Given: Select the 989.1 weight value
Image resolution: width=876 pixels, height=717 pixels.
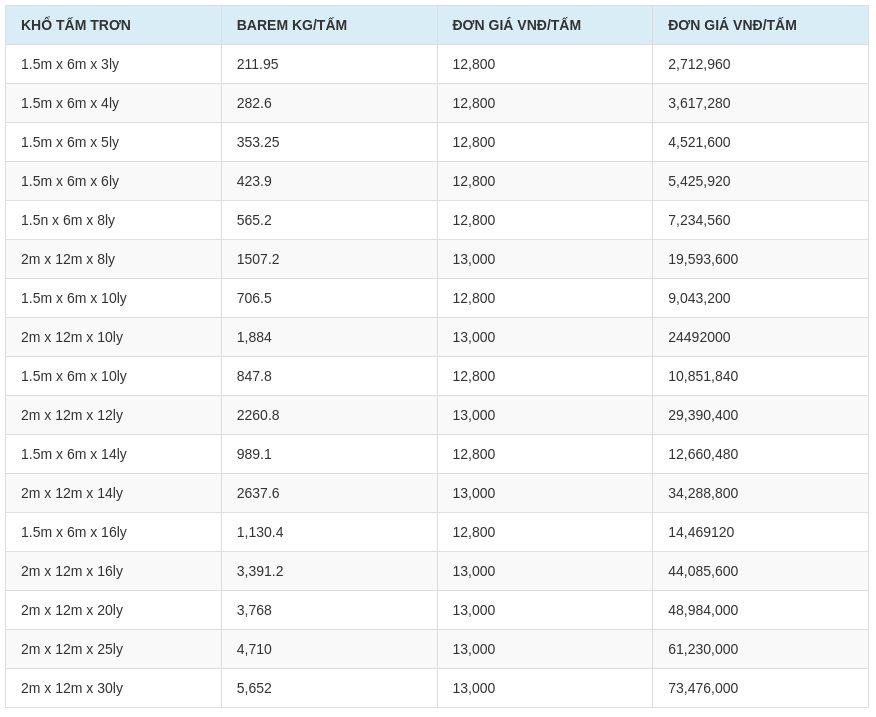Looking at the screenshot, I should pos(254,454).
